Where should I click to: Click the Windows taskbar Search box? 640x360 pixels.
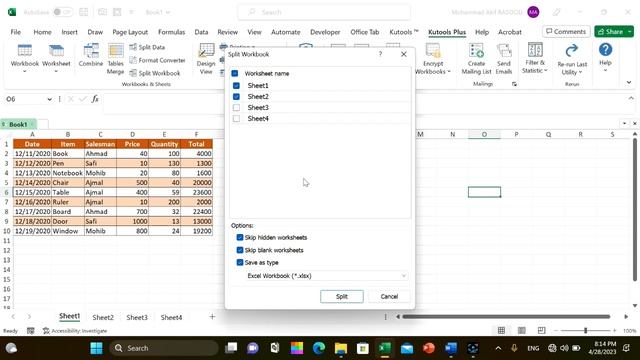(x=164, y=348)
